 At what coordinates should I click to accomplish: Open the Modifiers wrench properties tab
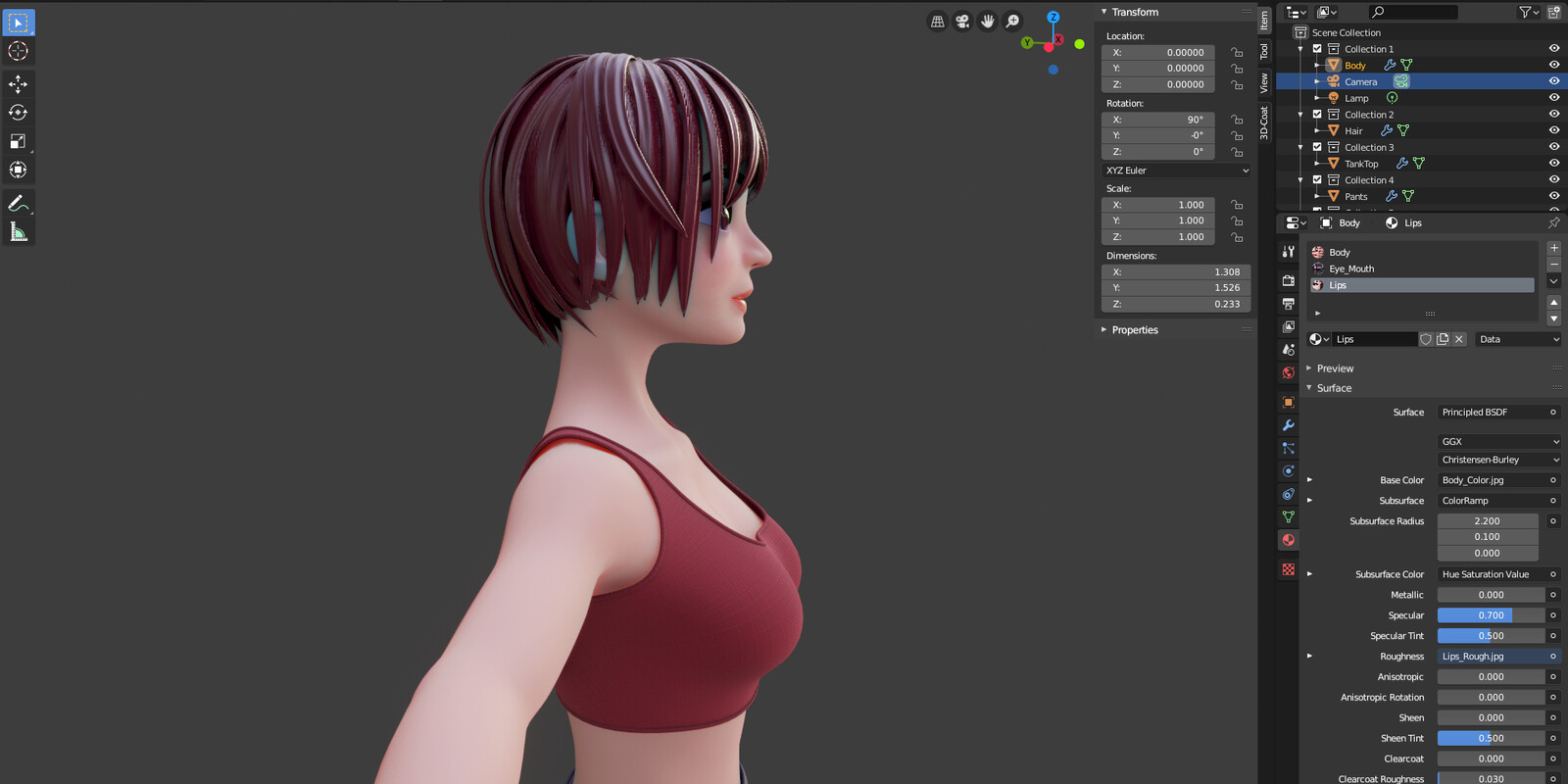(x=1289, y=425)
